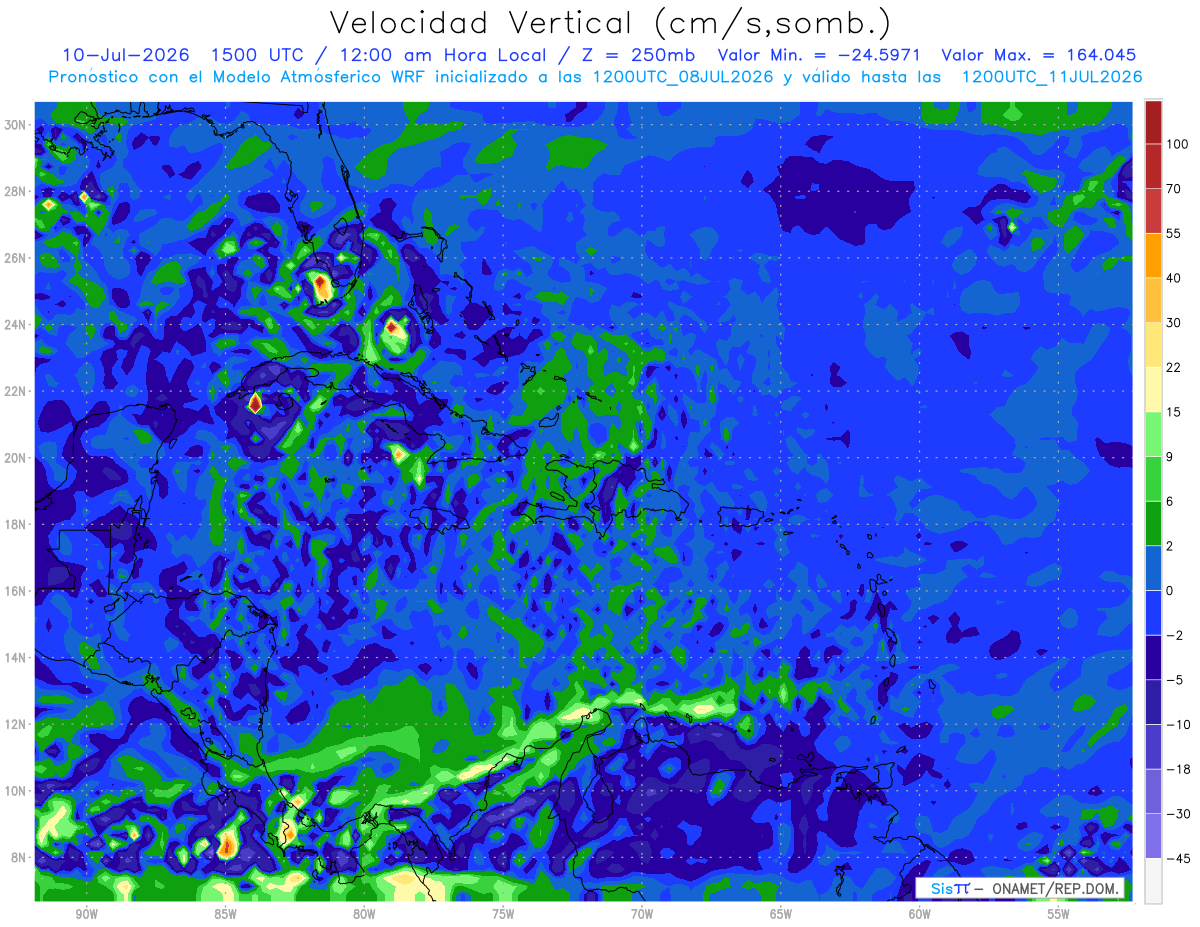The image size is (1200, 927).
Task: Click the latitude label "16N"
Action: 16,591
